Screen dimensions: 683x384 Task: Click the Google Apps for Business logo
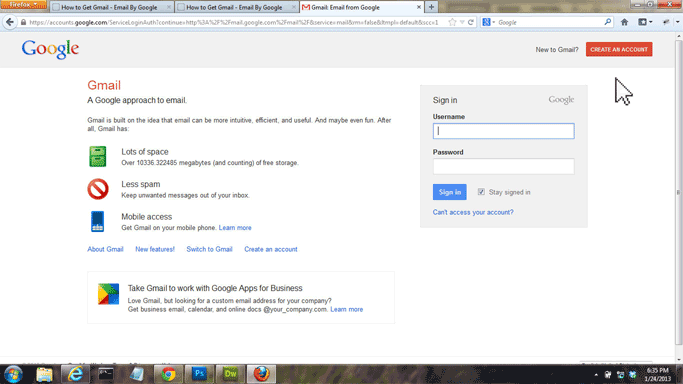coord(108,294)
